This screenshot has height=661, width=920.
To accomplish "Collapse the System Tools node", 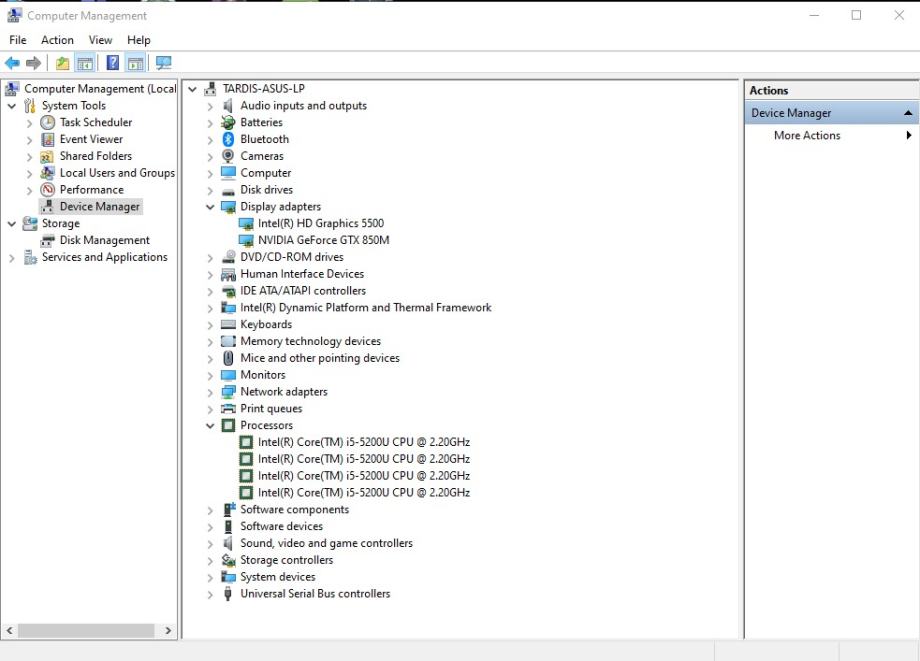I will pos(11,106).
